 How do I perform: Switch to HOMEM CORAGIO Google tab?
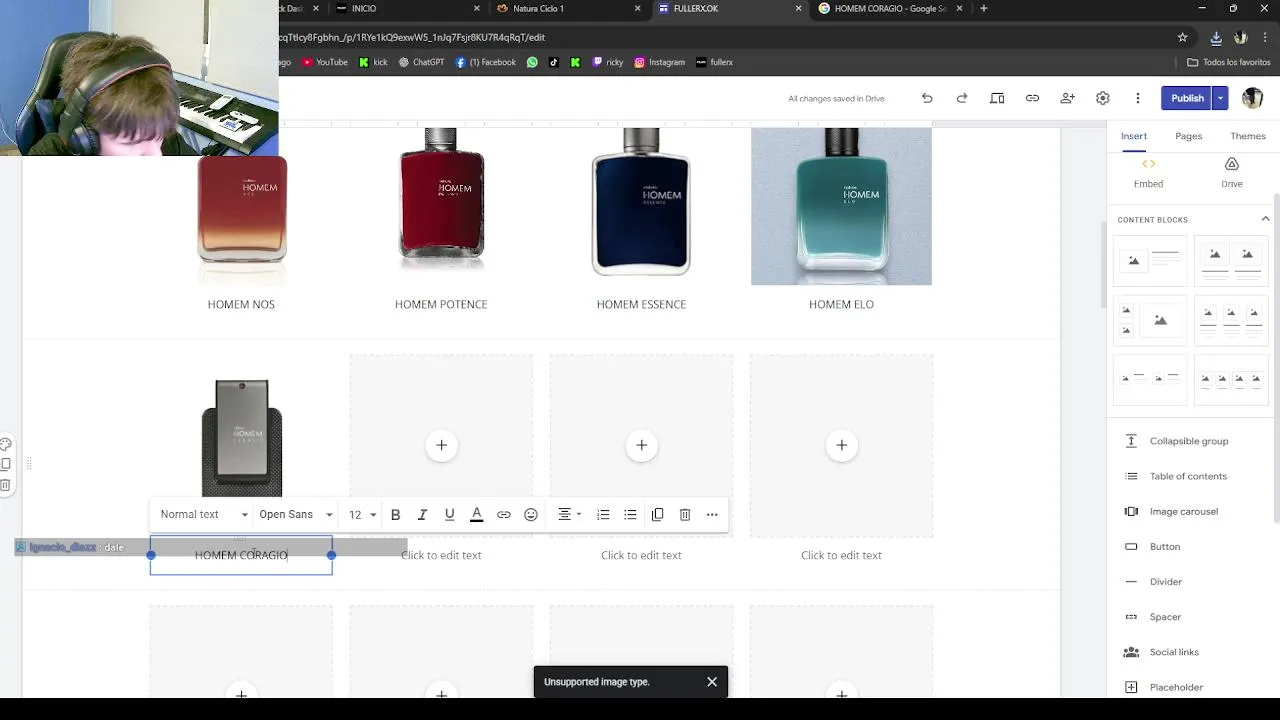(x=888, y=8)
